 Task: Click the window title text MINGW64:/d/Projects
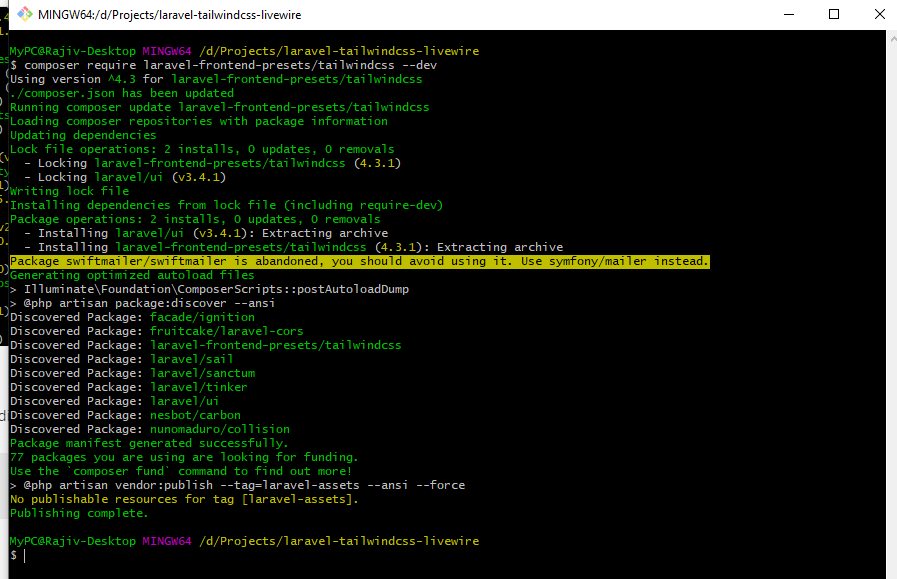click(x=169, y=15)
